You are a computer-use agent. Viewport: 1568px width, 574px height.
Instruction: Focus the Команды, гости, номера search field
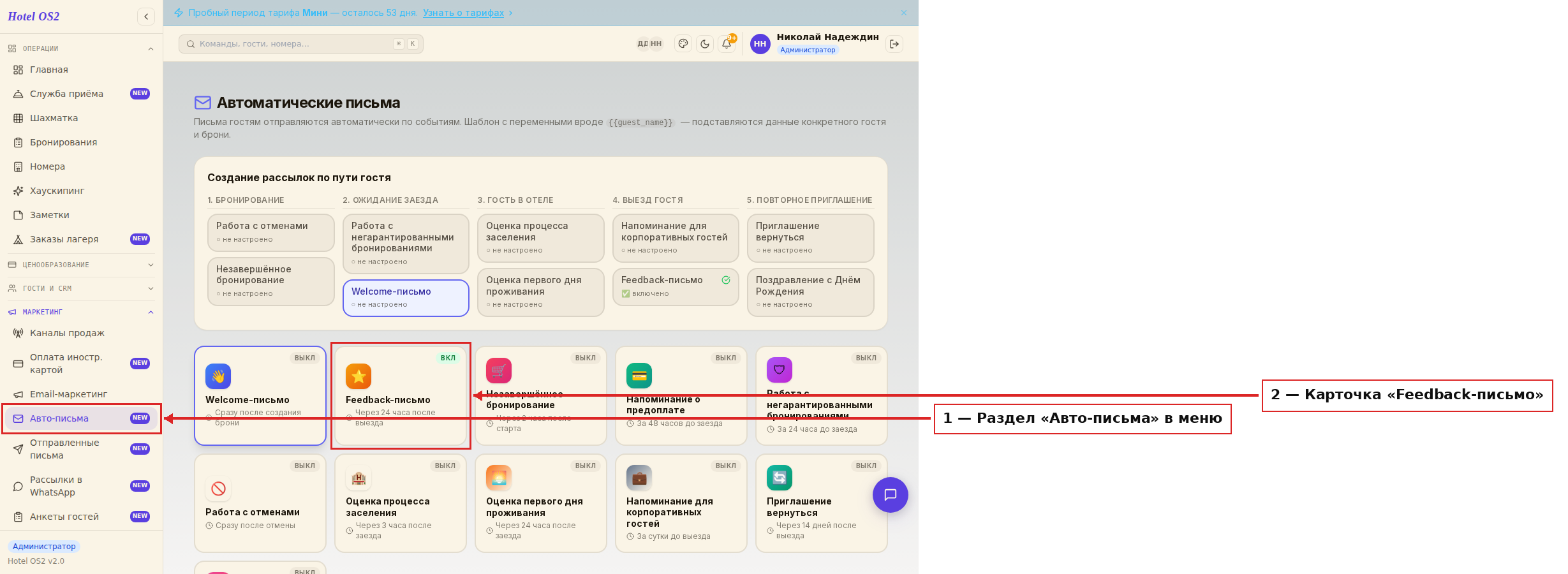[x=301, y=44]
